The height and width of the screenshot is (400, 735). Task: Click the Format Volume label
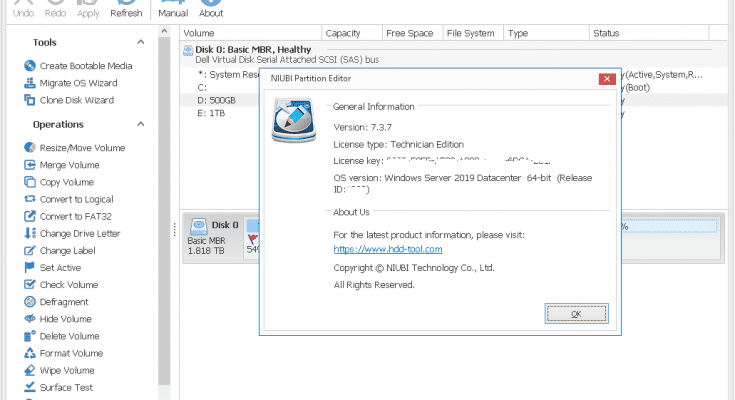[71, 353]
